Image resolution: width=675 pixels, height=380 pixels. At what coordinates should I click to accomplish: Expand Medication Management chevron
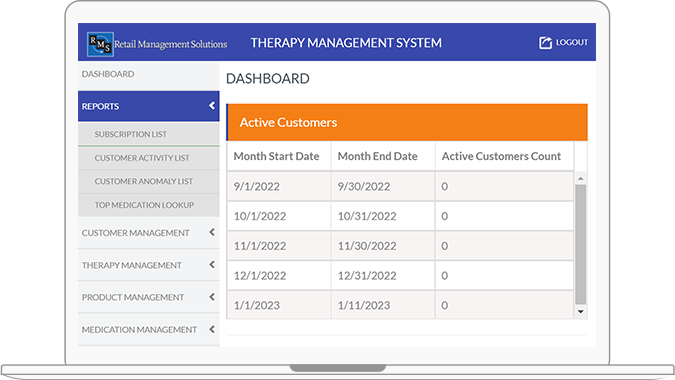[212, 329]
